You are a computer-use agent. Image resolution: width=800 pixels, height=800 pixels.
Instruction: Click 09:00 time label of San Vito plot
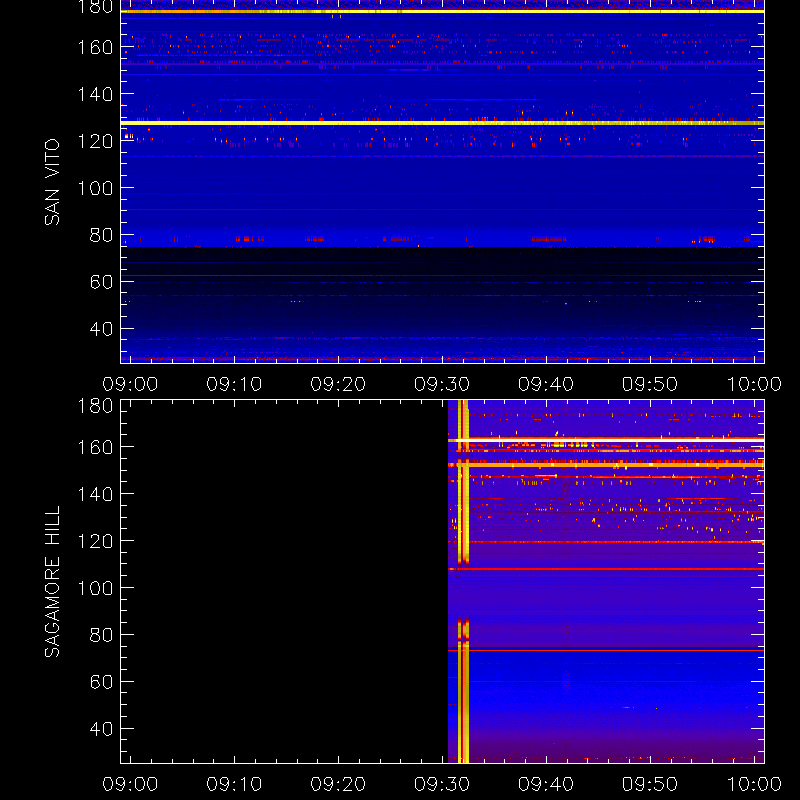(130, 384)
